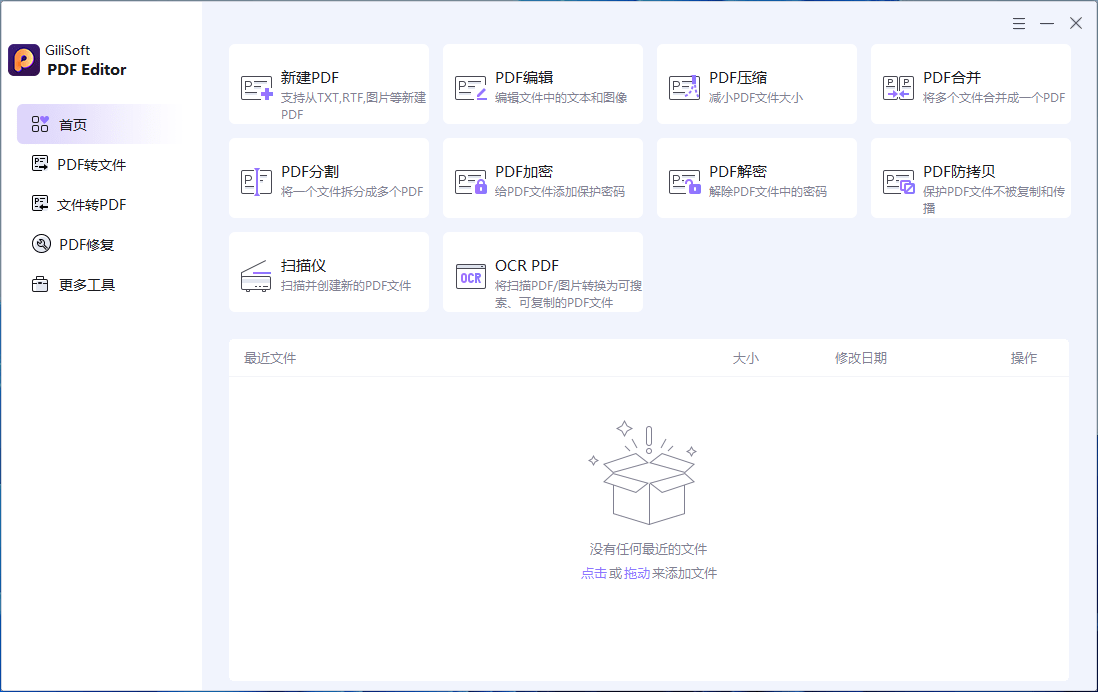Launch the 扫描仪 scanner tool
The image size is (1098, 692).
[x=329, y=271]
